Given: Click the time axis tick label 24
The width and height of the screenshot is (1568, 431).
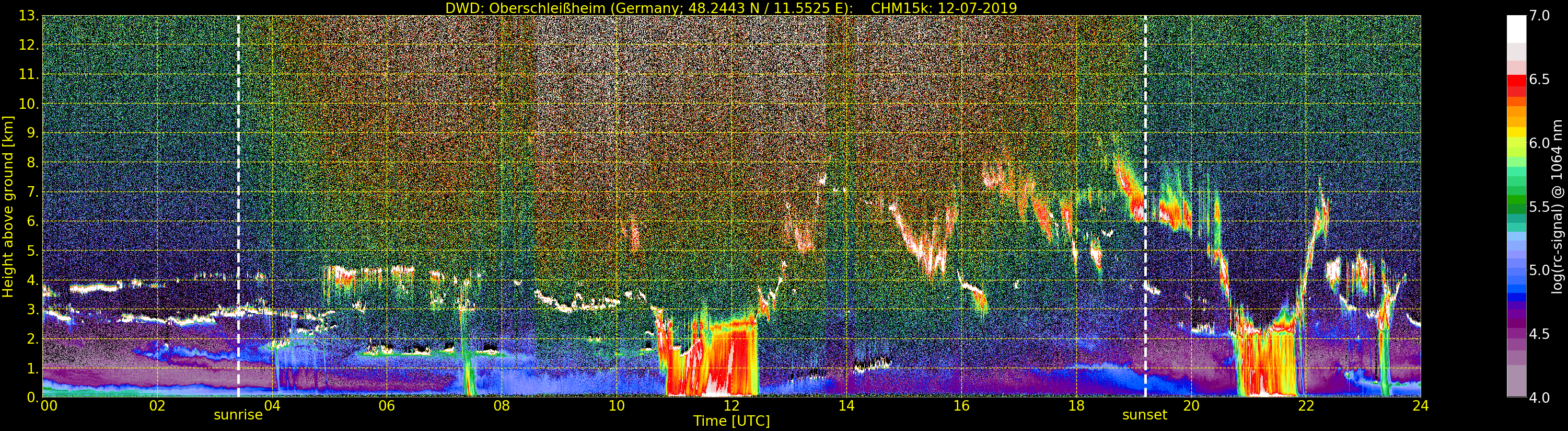Looking at the screenshot, I should pyautogui.click(x=1420, y=406).
